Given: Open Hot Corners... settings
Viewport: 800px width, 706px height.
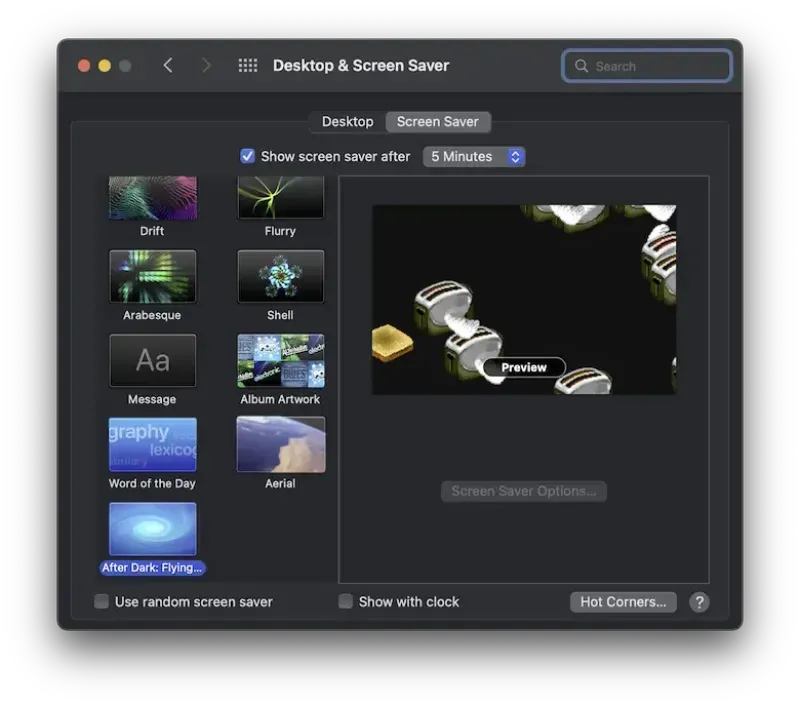Looking at the screenshot, I should coord(623,602).
